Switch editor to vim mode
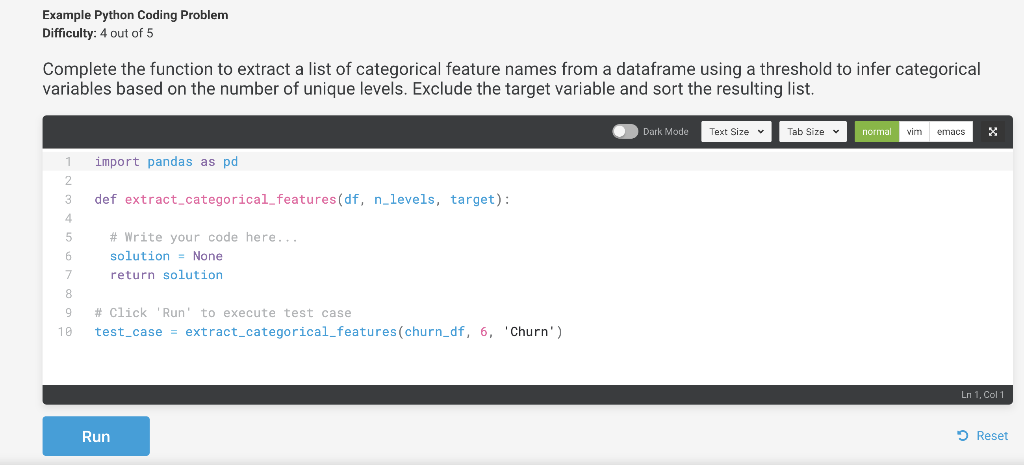Viewport: 1024px width, 468px height. [914, 132]
